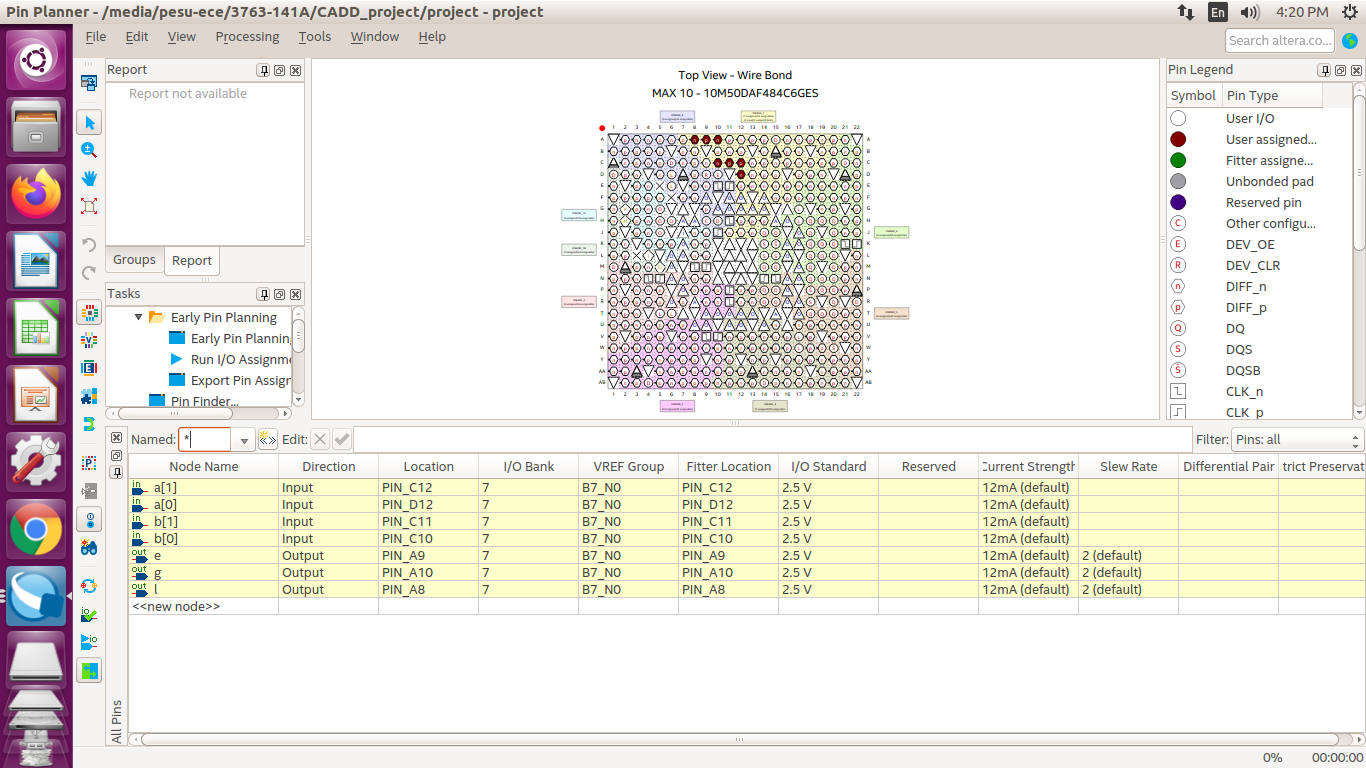Open the File menu
This screenshot has width=1366, height=768.
pyautogui.click(x=96, y=37)
